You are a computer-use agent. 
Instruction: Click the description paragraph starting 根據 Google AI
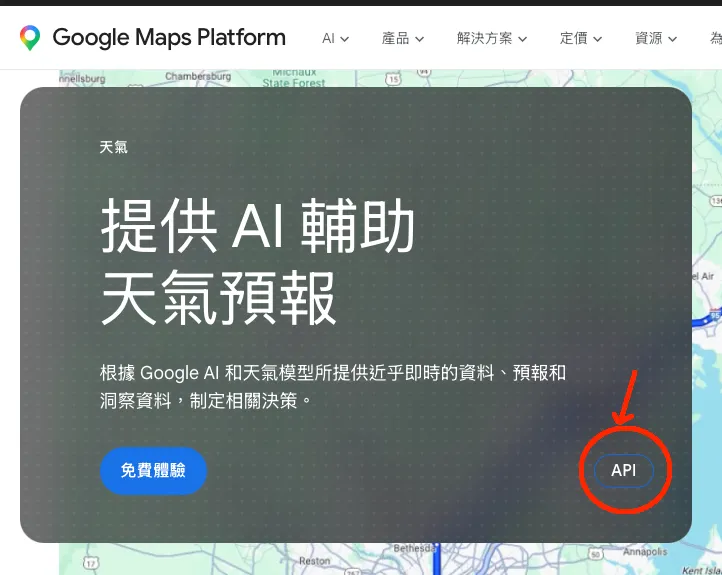[332, 387]
